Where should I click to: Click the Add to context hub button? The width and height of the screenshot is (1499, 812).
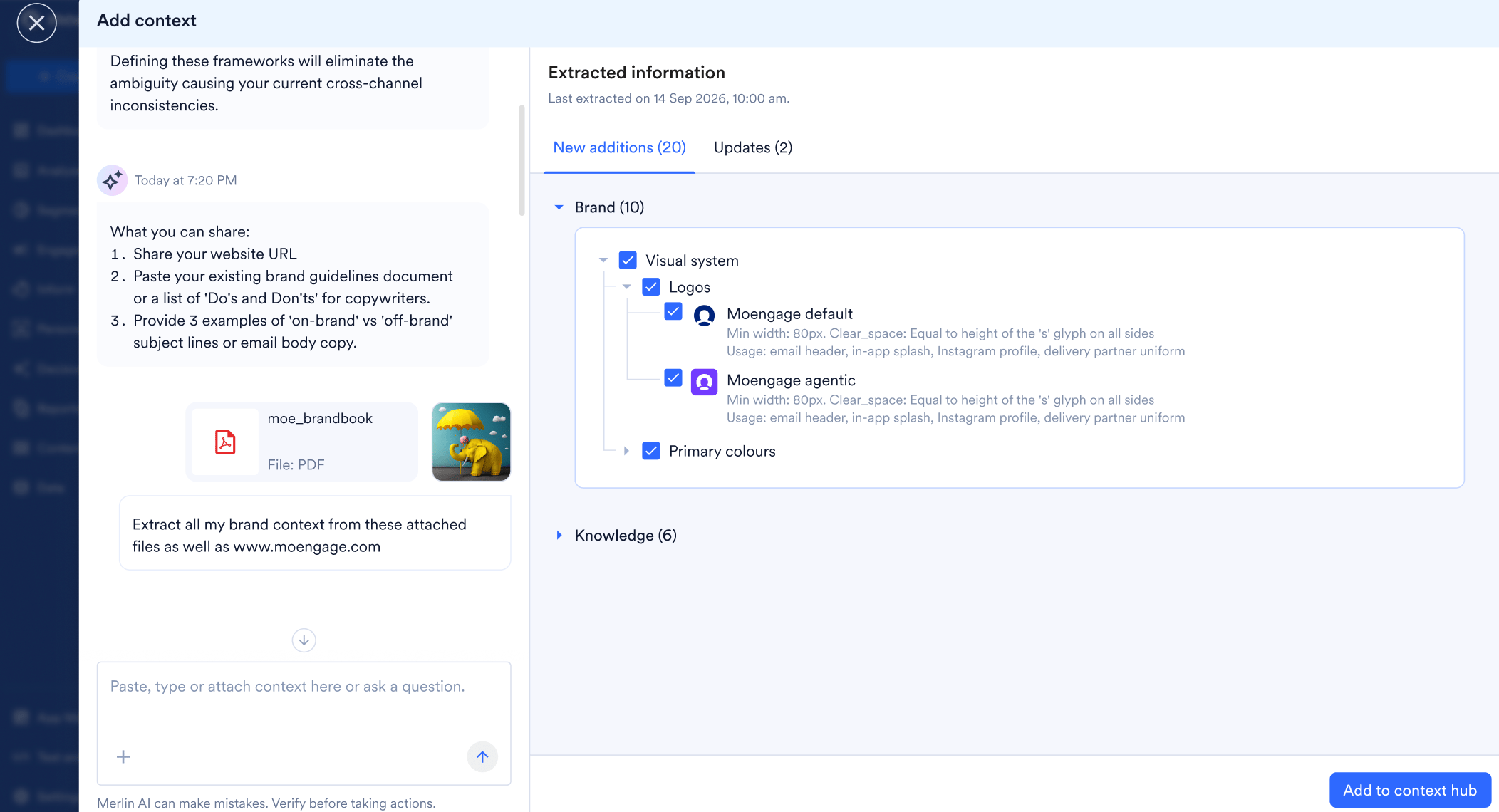tap(1410, 790)
